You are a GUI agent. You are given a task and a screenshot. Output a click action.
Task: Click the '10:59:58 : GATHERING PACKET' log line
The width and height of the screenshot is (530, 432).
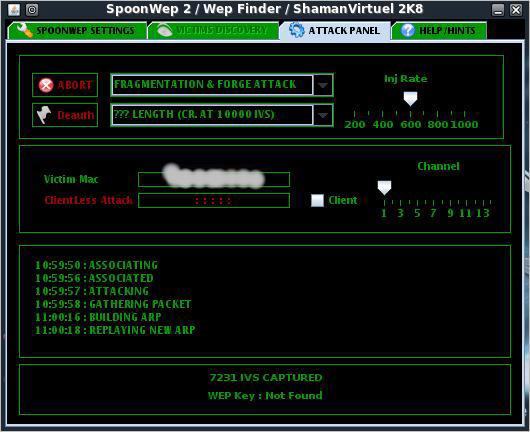[x=113, y=304]
